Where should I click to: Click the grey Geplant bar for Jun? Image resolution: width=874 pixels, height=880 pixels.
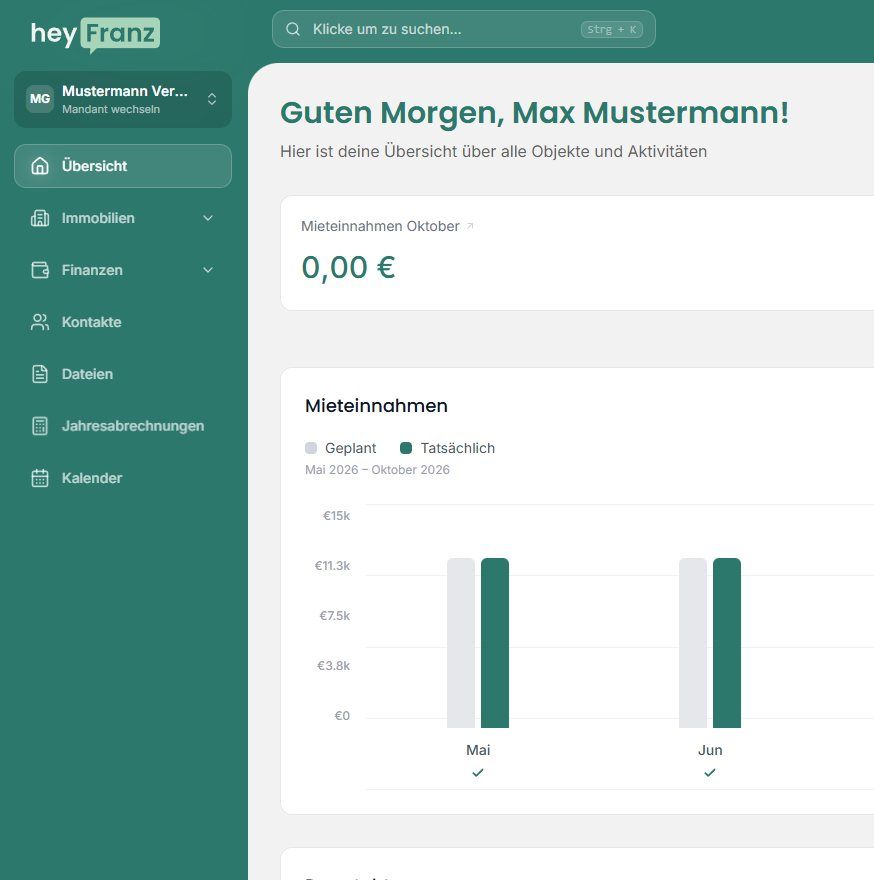click(x=693, y=643)
